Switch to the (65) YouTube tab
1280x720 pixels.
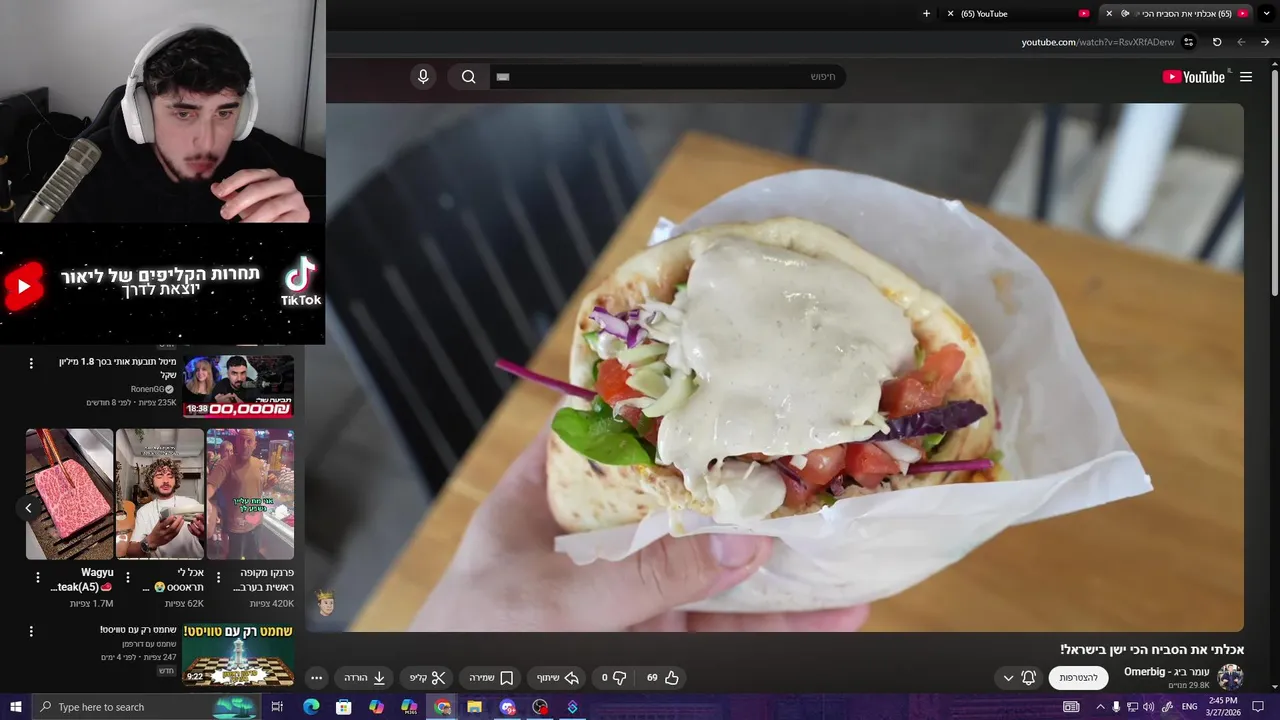click(x=1018, y=14)
